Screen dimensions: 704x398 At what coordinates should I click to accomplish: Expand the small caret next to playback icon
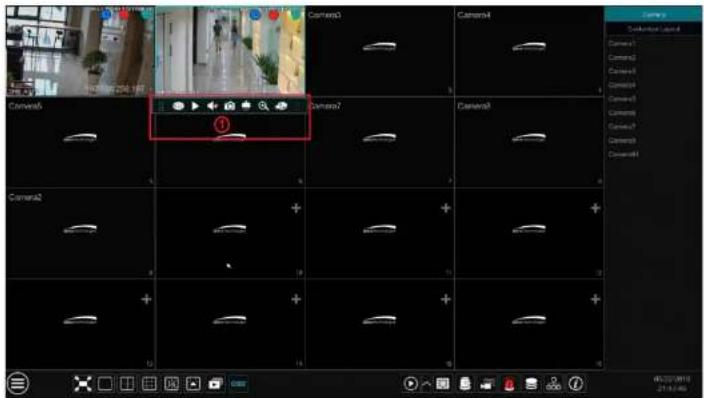pos(426,384)
